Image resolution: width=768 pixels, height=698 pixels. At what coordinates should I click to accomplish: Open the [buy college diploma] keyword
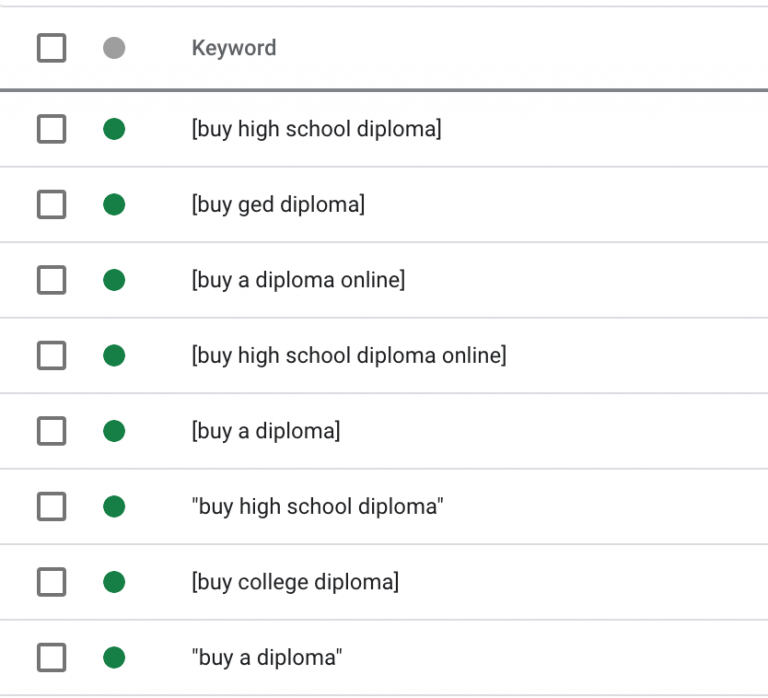coord(295,582)
